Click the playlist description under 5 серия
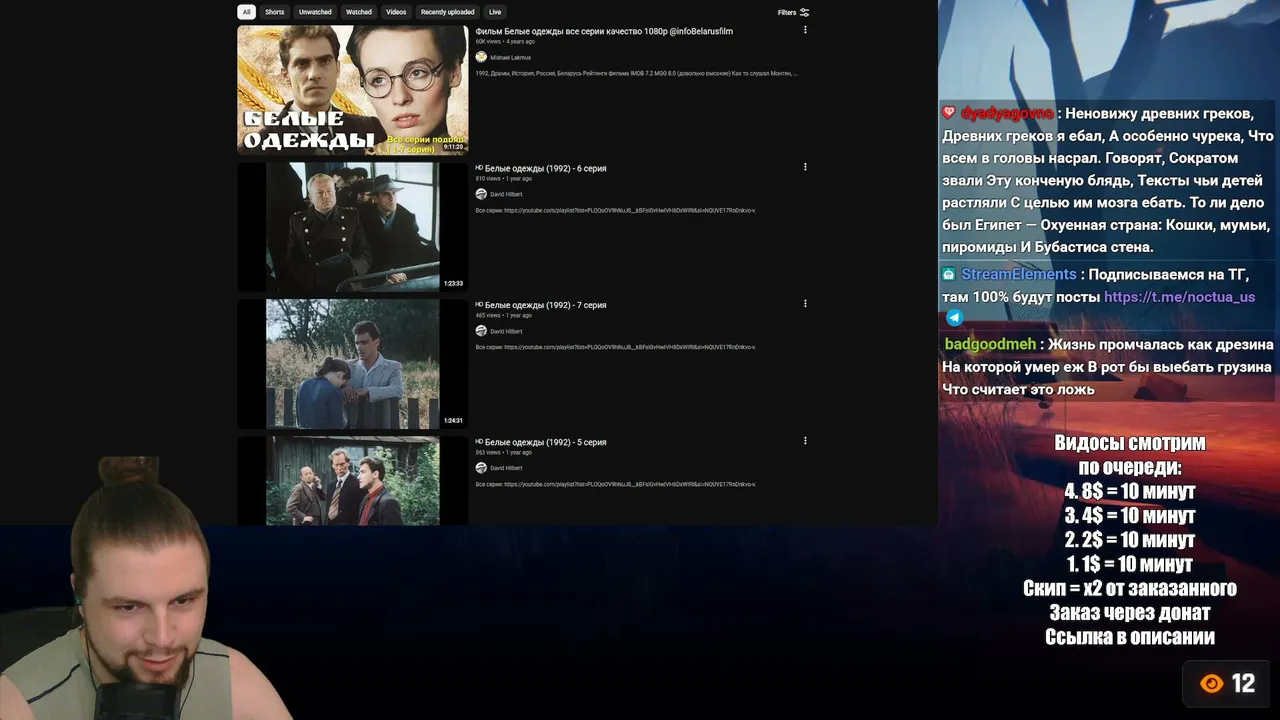Image resolution: width=1280 pixels, height=720 pixels. (x=615, y=484)
